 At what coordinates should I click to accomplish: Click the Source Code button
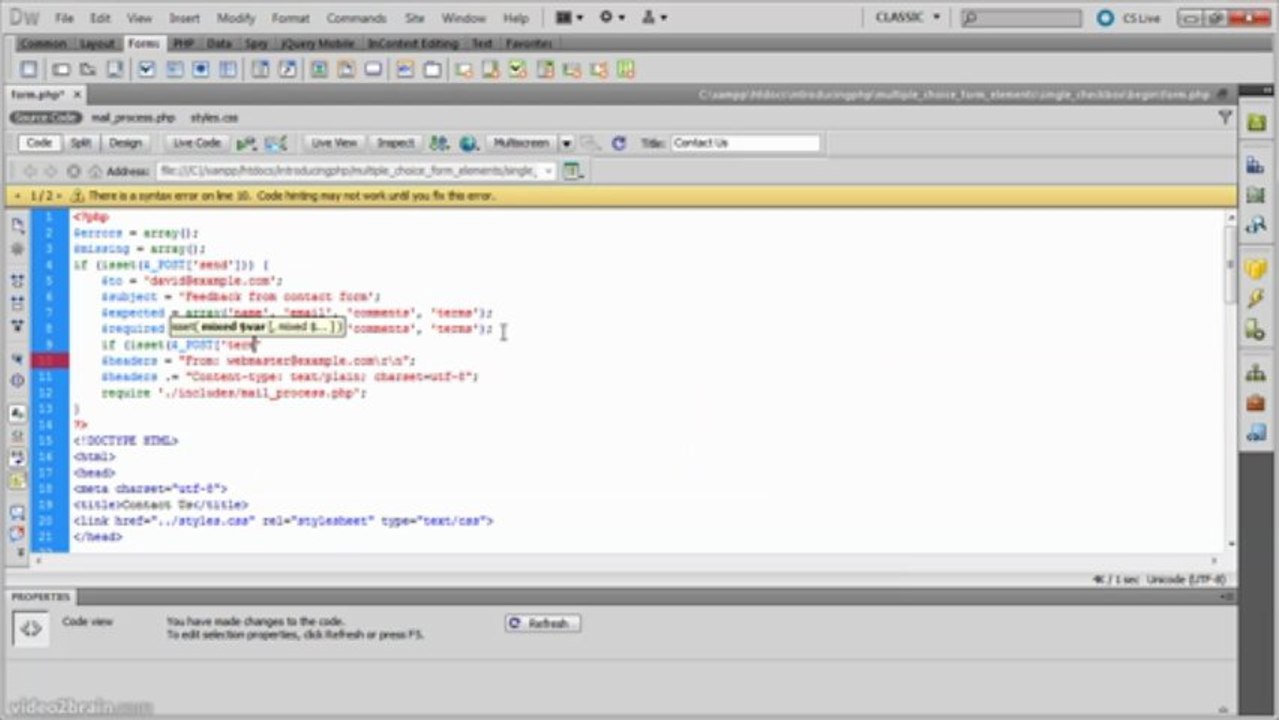click(x=46, y=118)
